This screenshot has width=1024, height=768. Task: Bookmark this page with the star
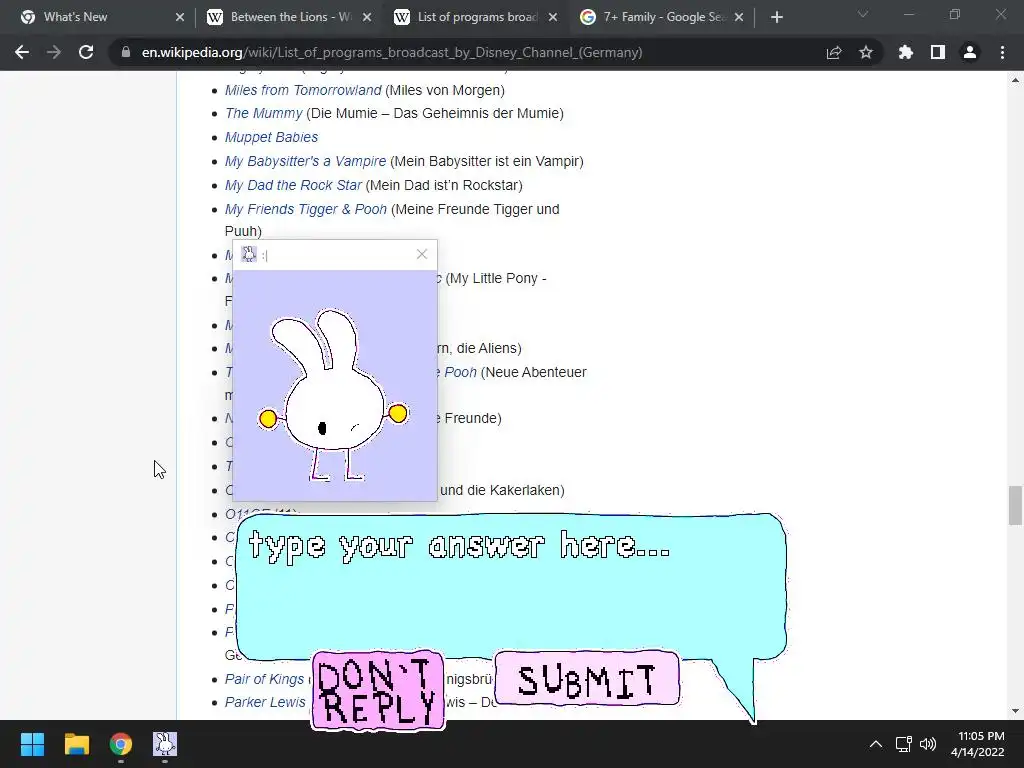[866, 52]
